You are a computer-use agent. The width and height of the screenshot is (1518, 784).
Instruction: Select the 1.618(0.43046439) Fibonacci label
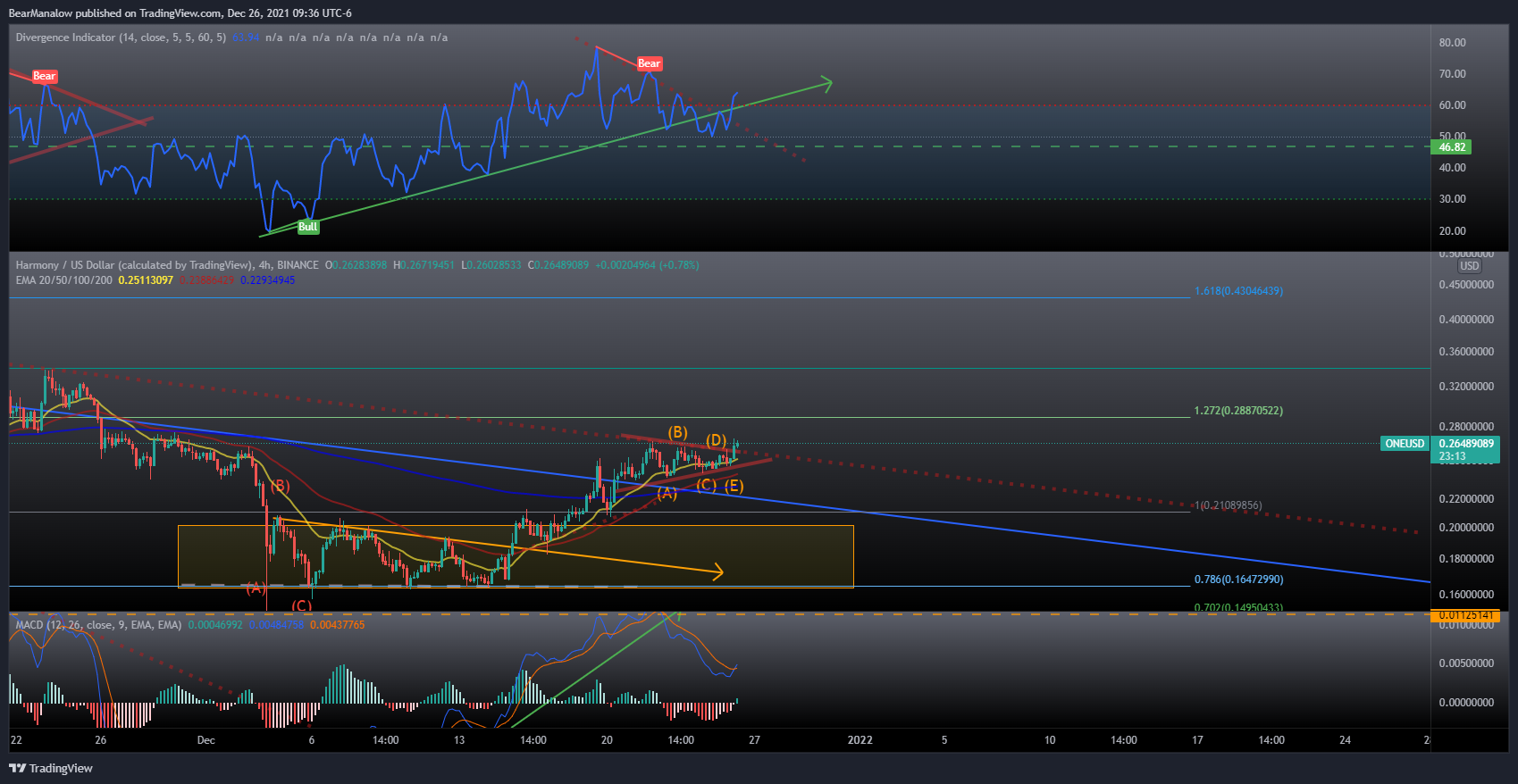coord(1238,291)
